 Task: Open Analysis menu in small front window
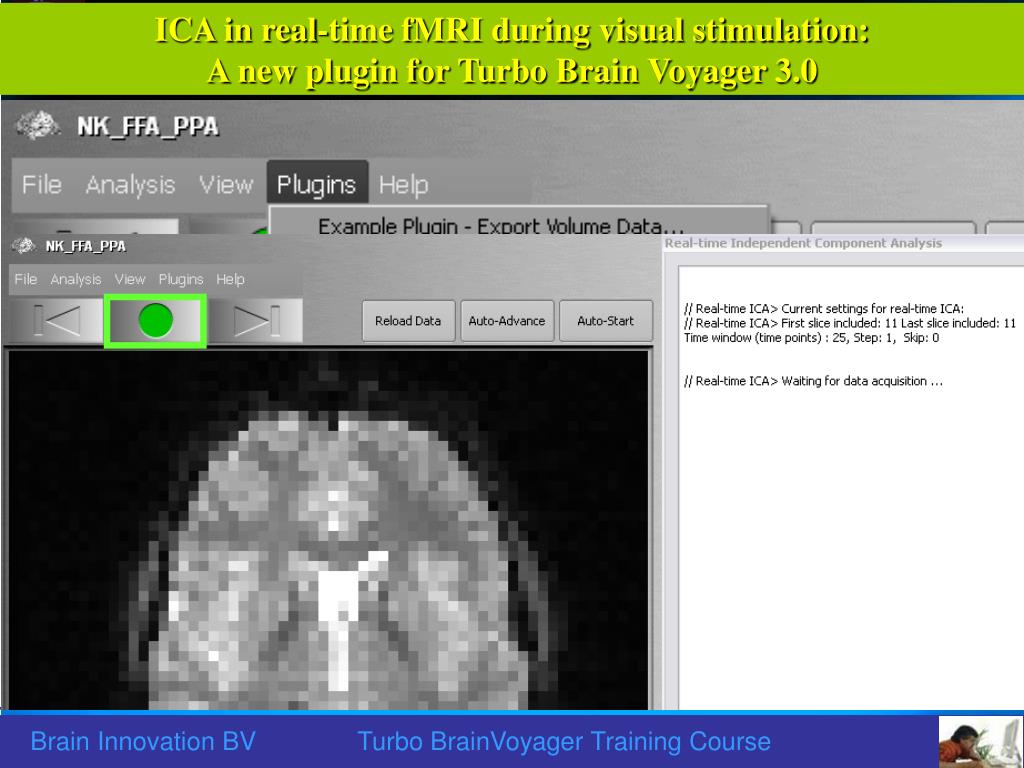pos(76,280)
